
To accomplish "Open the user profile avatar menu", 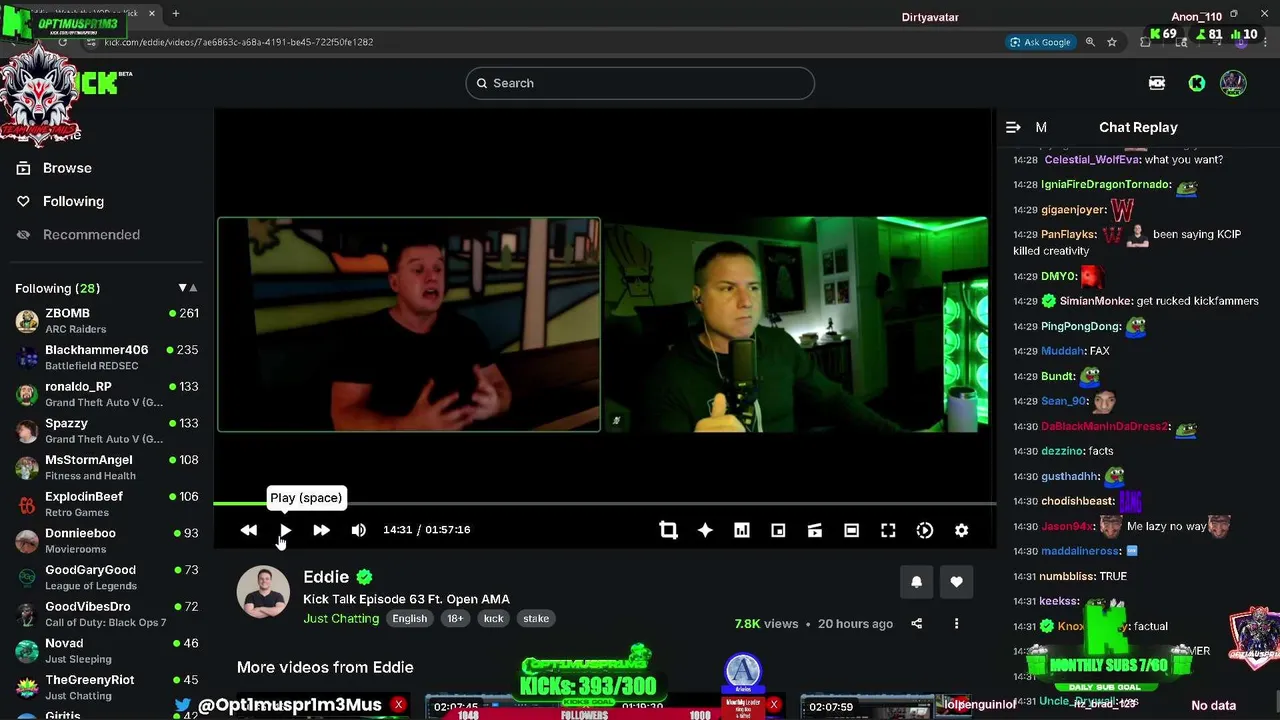I will pyautogui.click(x=1233, y=84).
